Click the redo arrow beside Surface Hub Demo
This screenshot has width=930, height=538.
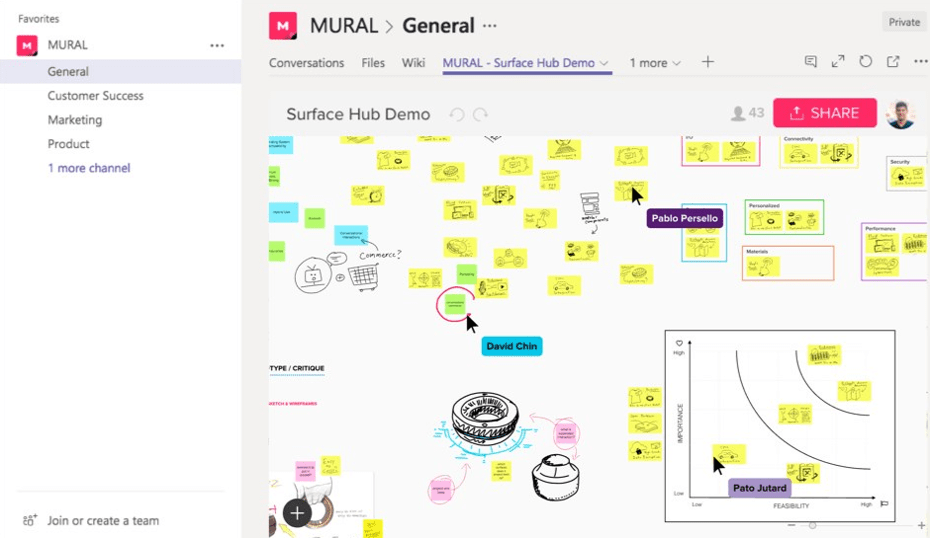(x=480, y=114)
